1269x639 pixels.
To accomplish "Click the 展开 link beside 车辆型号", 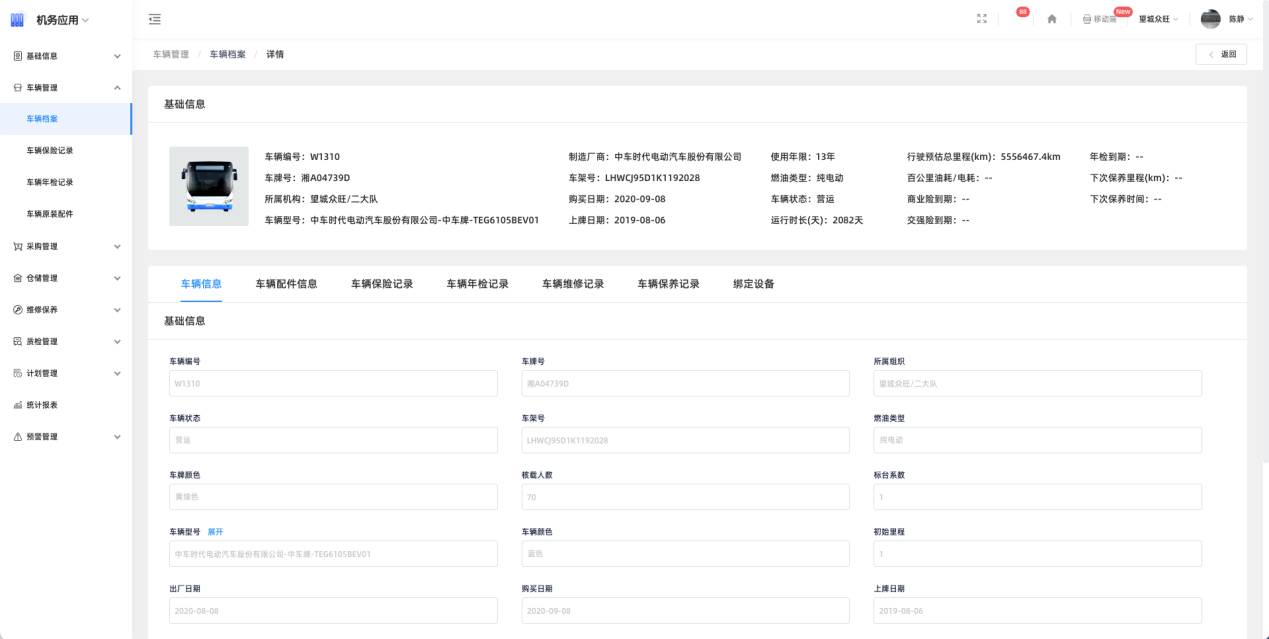I will [x=215, y=532].
